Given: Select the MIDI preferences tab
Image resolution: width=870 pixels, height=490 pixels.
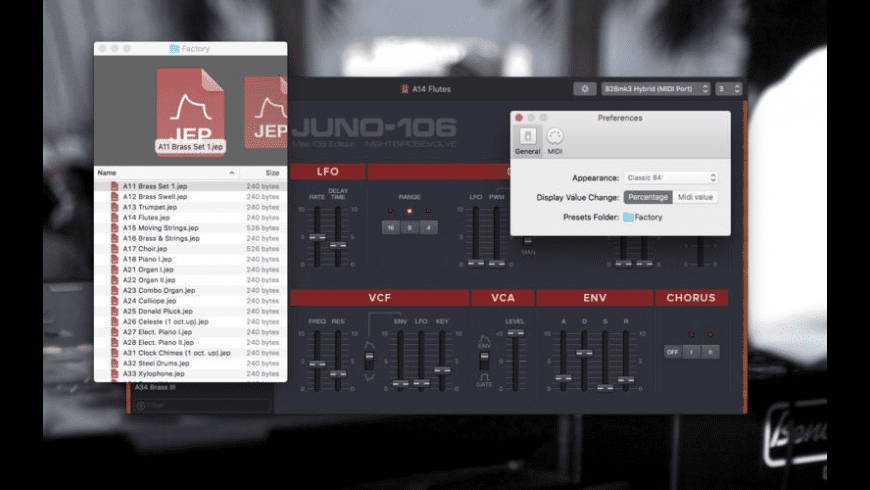Looking at the screenshot, I should click(555, 141).
